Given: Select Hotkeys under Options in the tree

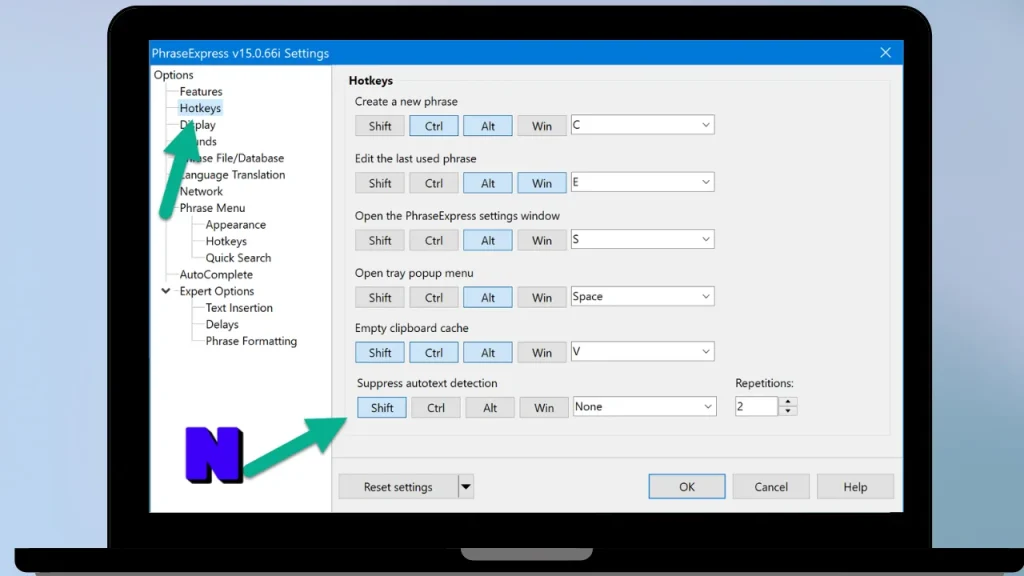Looking at the screenshot, I should click(200, 108).
